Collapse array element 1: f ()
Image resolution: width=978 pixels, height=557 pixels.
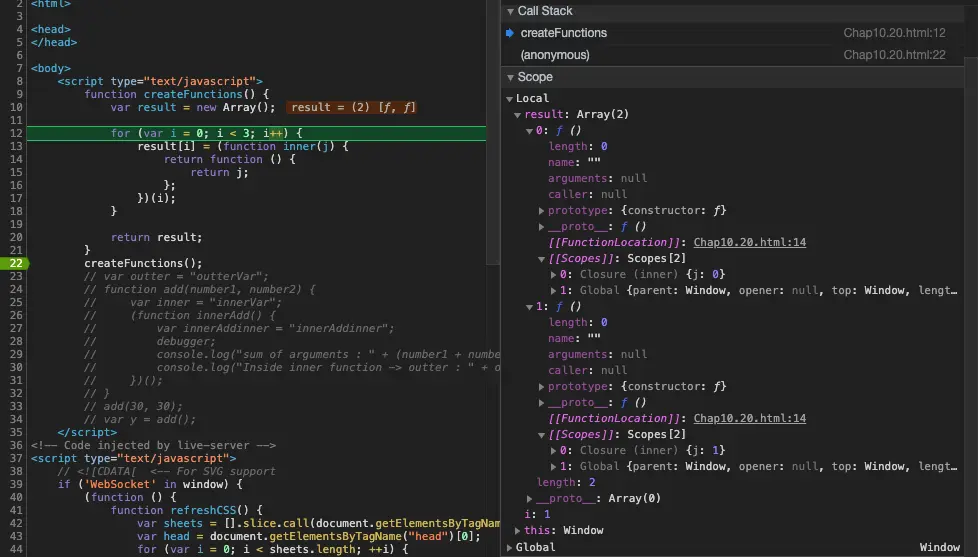coord(529,307)
